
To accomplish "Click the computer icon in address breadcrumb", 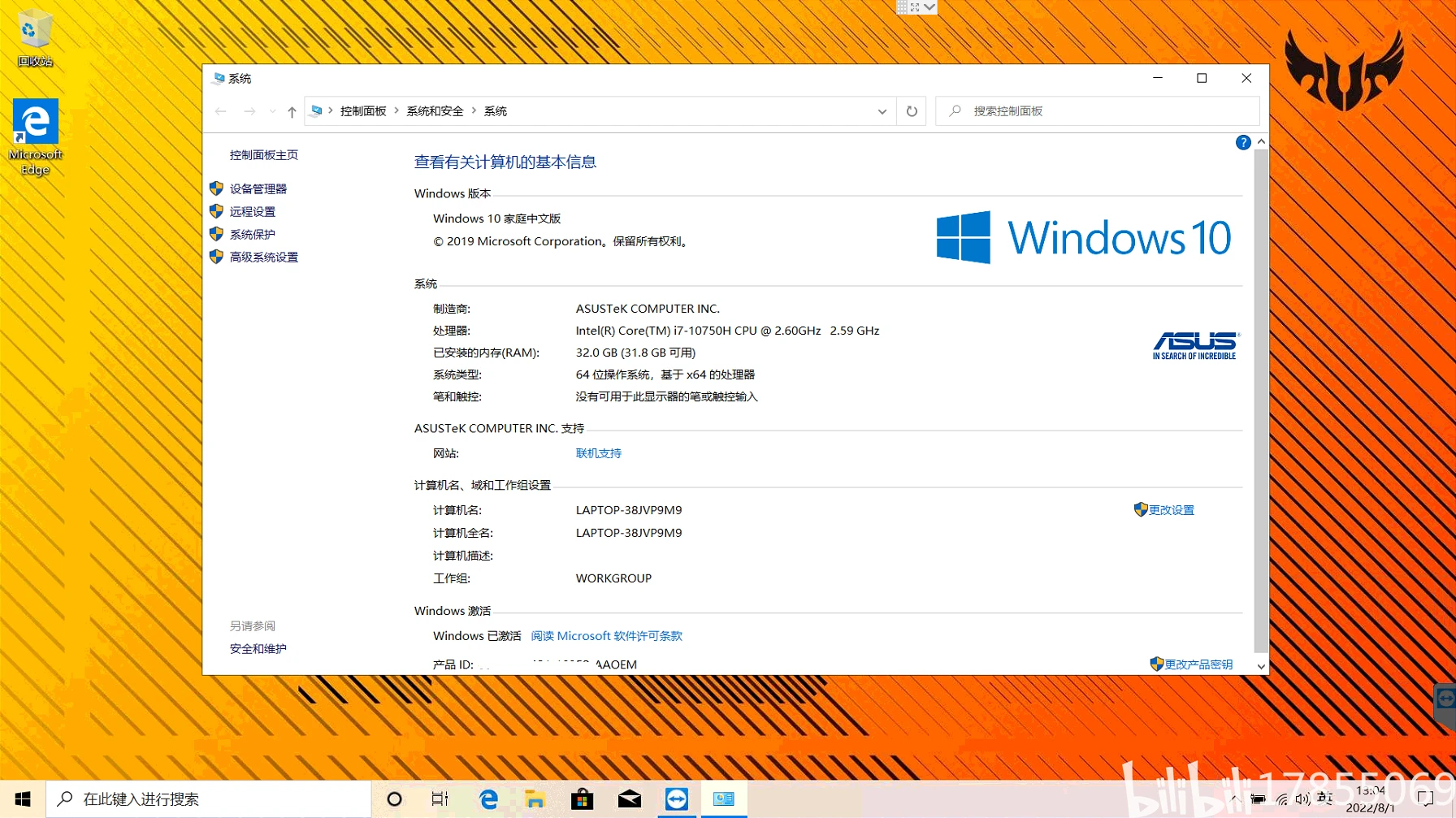I will 317,111.
